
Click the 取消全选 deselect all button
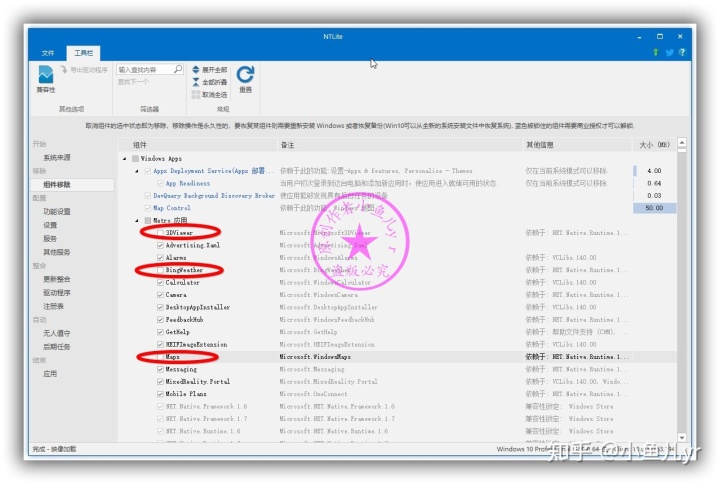click(209, 95)
